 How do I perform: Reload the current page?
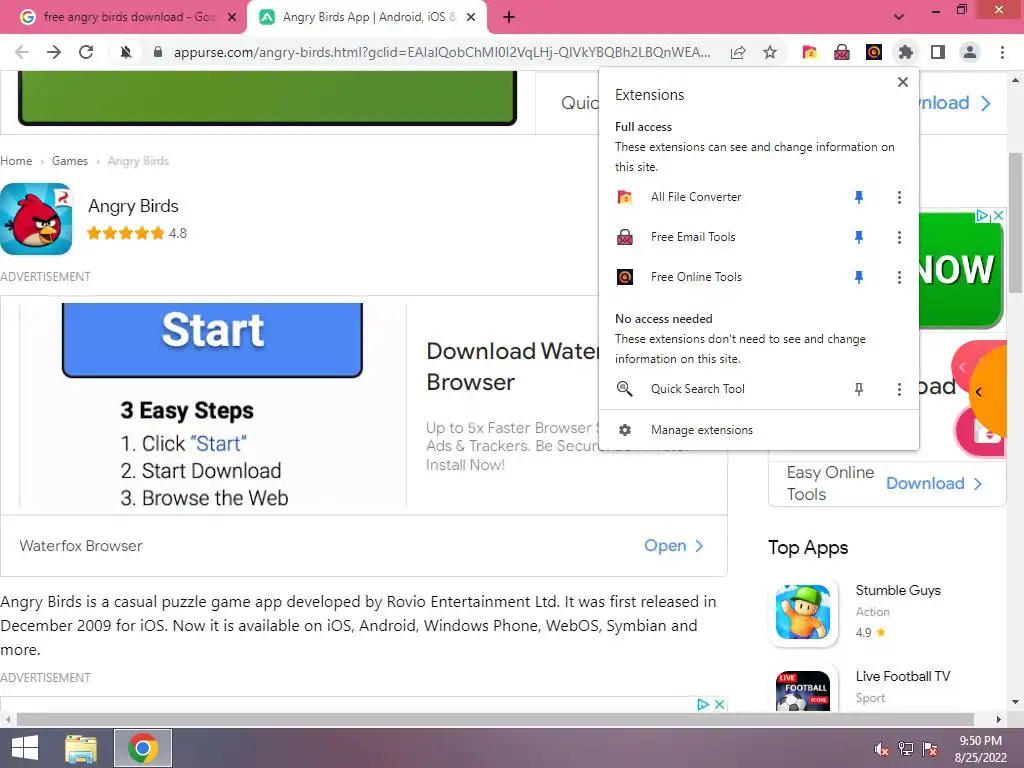86,52
